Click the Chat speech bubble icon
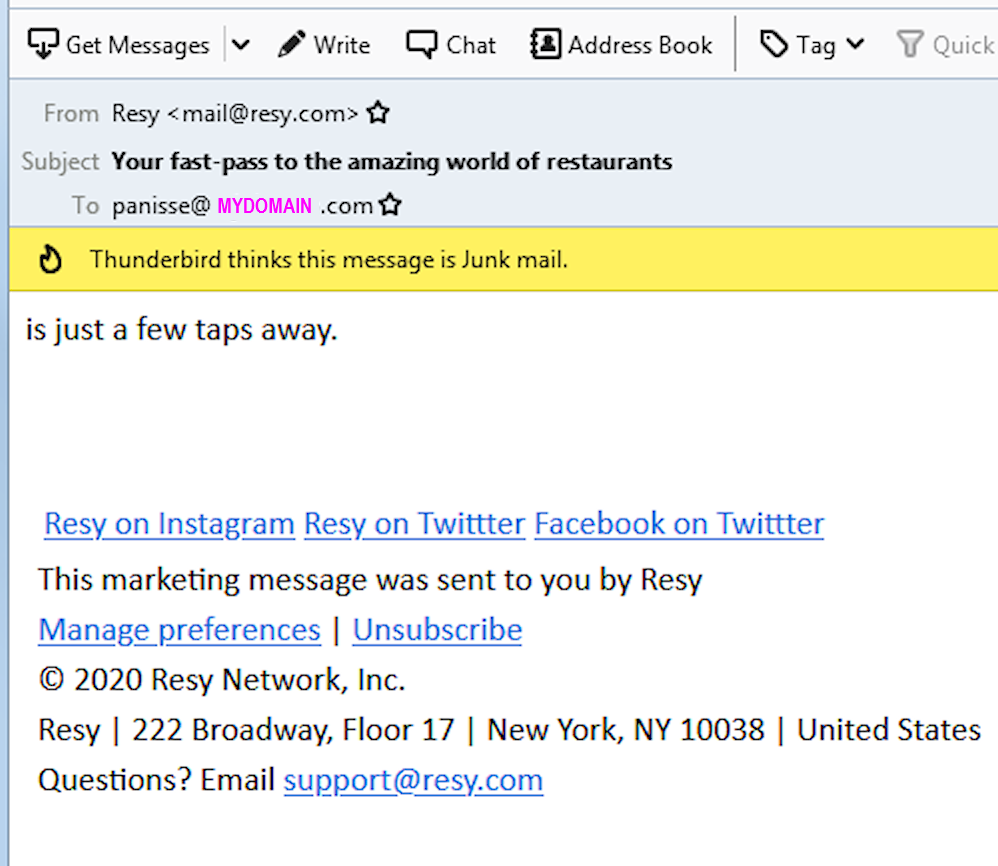Image resolution: width=998 pixels, height=866 pixels. point(421,45)
